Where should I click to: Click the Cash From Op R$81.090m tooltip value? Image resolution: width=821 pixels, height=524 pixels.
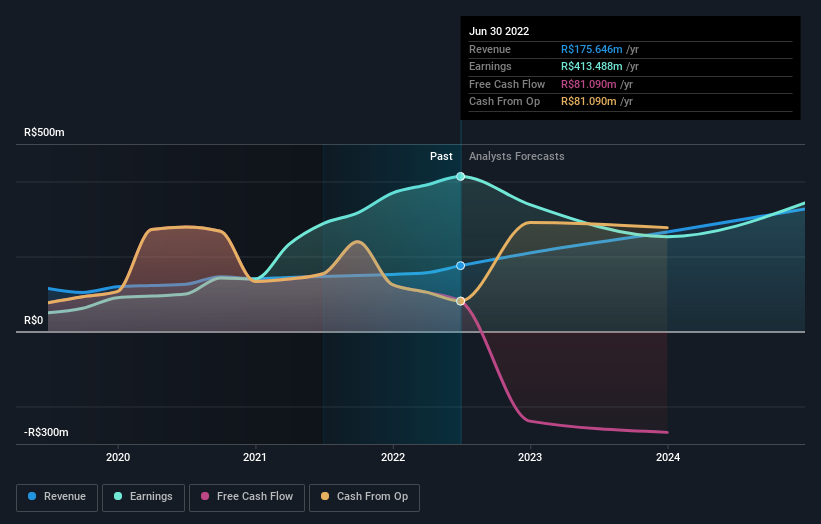589,102
